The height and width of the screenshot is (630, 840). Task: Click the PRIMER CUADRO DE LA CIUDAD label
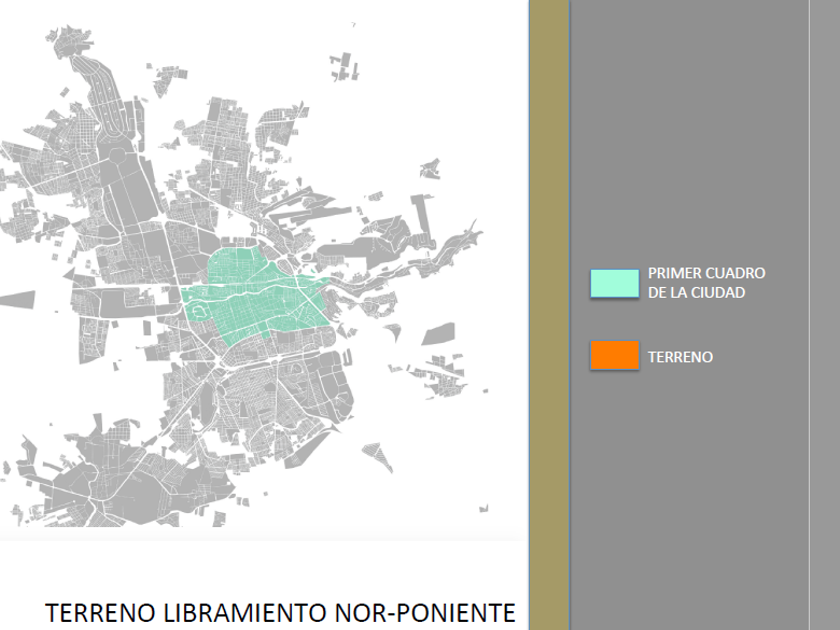pyautogui.click(x=706, y=280)
